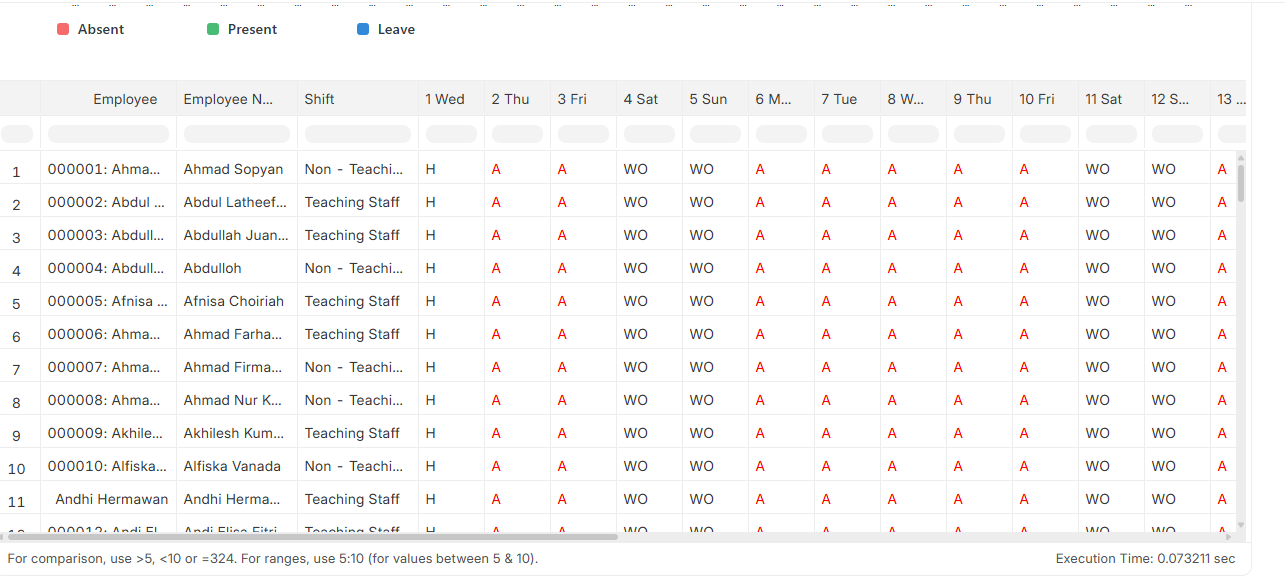The image size is (1285, 576).
Task: Click the red Absent legend swatch
Action: (x=63, y=30)
